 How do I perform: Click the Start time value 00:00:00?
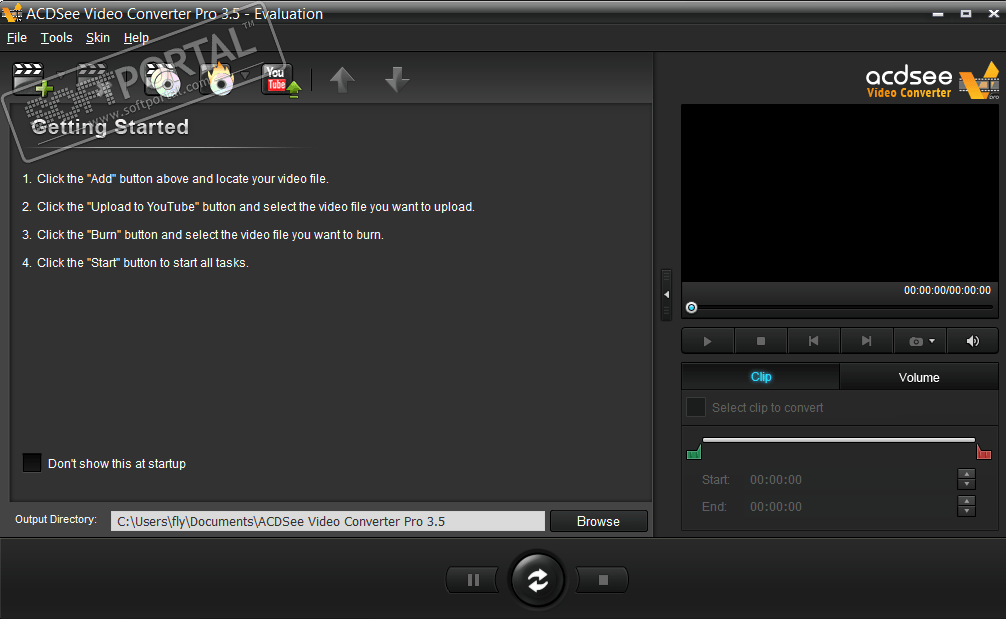pyautogui.click(x=776, y=480)
